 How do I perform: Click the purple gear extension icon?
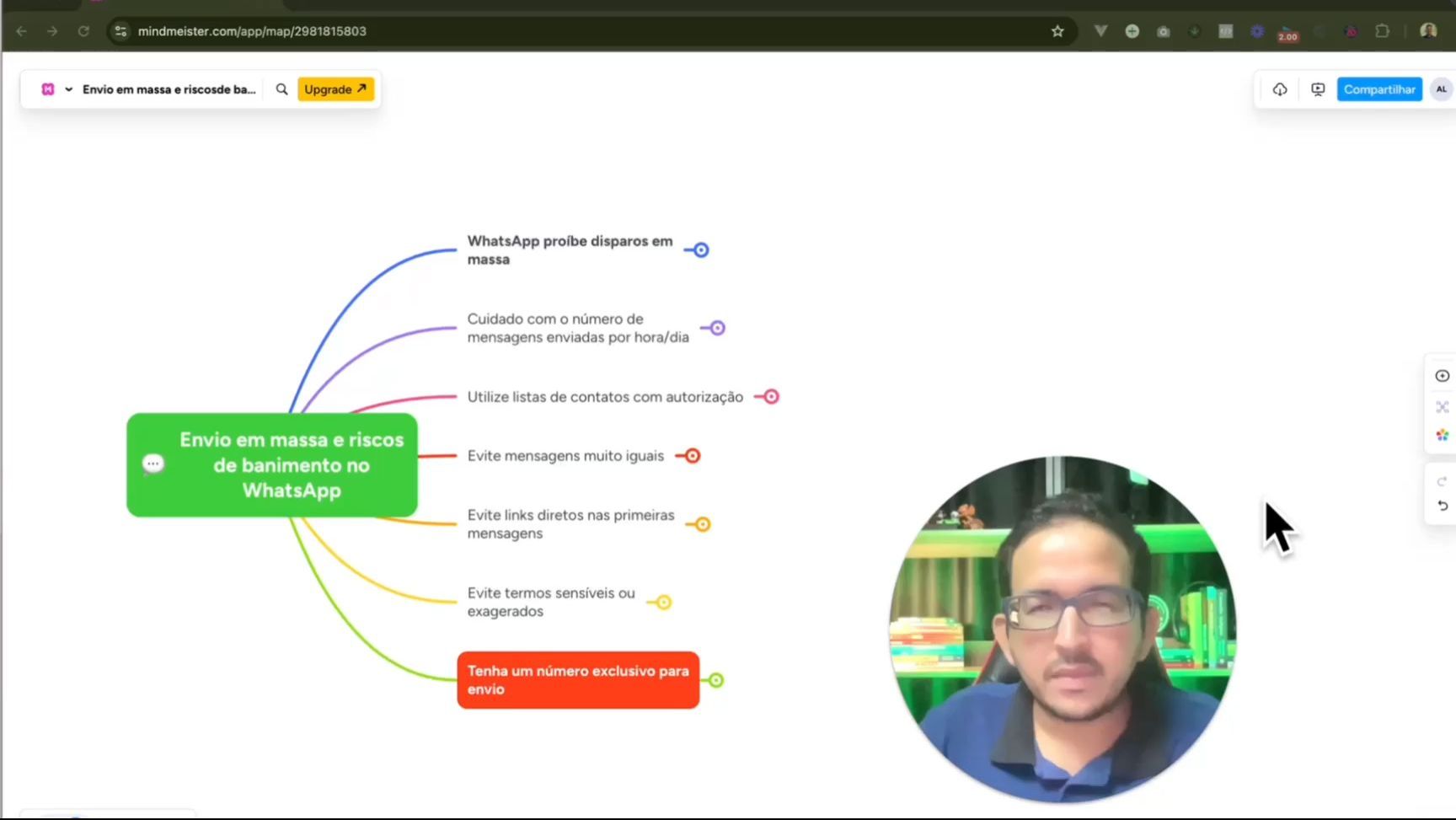click(1256, 31)
